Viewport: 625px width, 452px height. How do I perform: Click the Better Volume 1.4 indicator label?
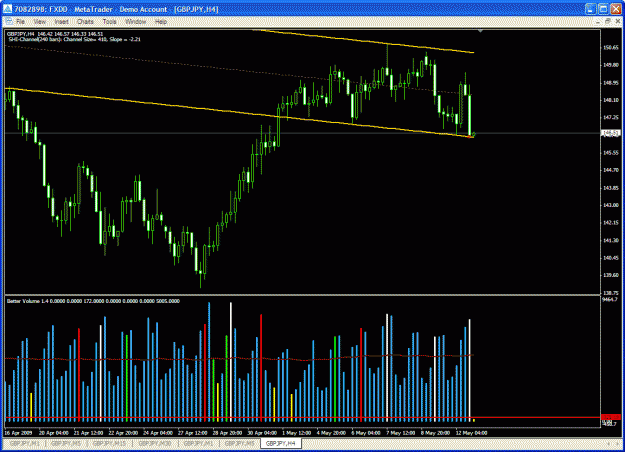(93, 301)
